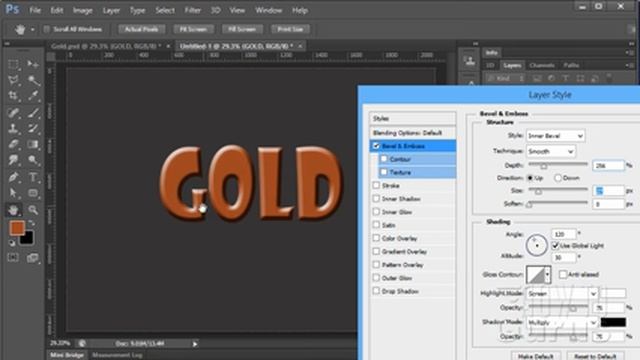Uncheck Bevel & Emboss checkbox

pyautogui.click(x=376, y=146)
